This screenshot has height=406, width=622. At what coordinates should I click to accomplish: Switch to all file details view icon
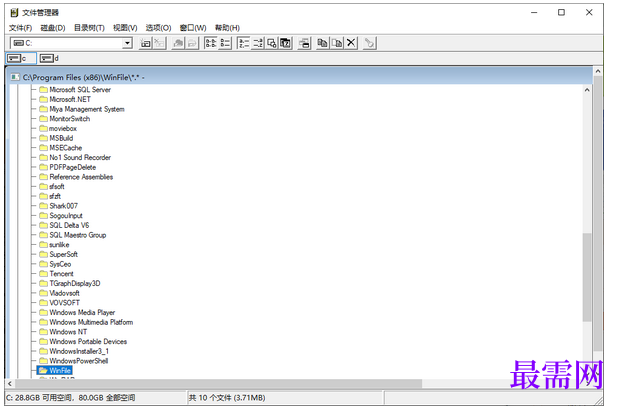(225, 43)
